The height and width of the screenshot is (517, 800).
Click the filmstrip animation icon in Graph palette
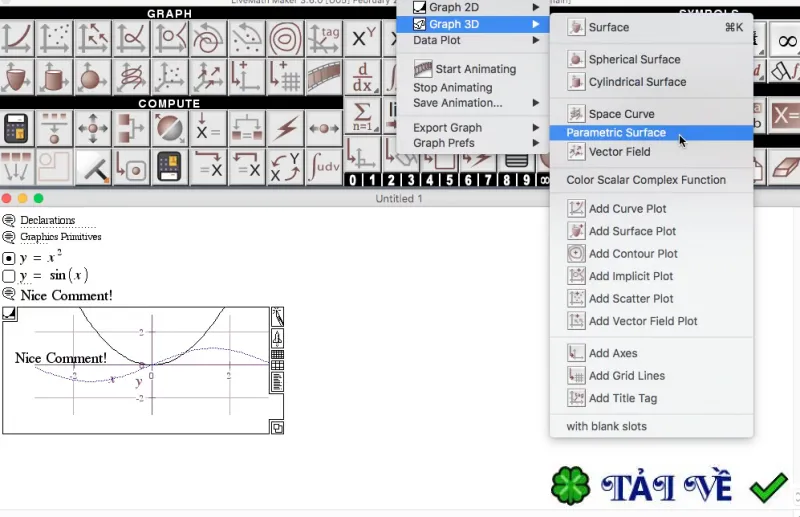coord(323,77)
